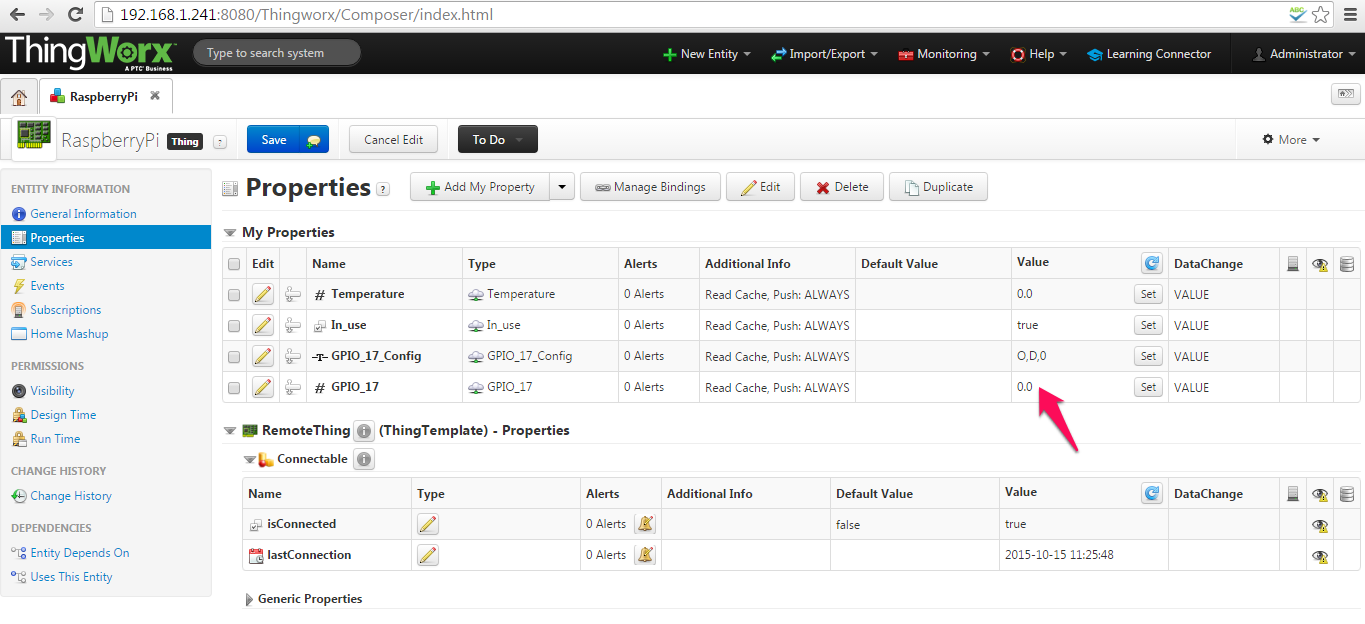Collapse RemoteThing properties section
This screenshot has height=624, width=1365.
[x=230, y=431]
